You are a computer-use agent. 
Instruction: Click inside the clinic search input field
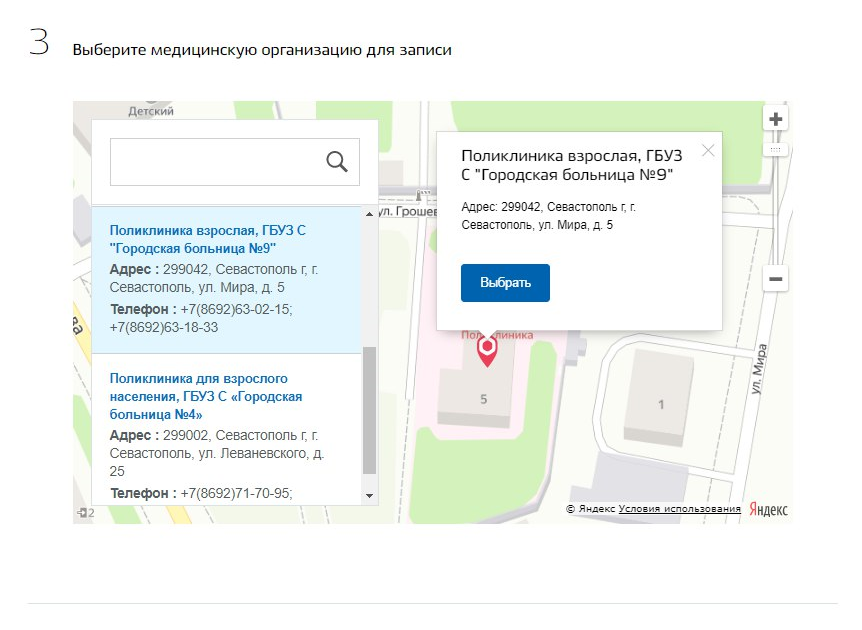tap(210, 161)
